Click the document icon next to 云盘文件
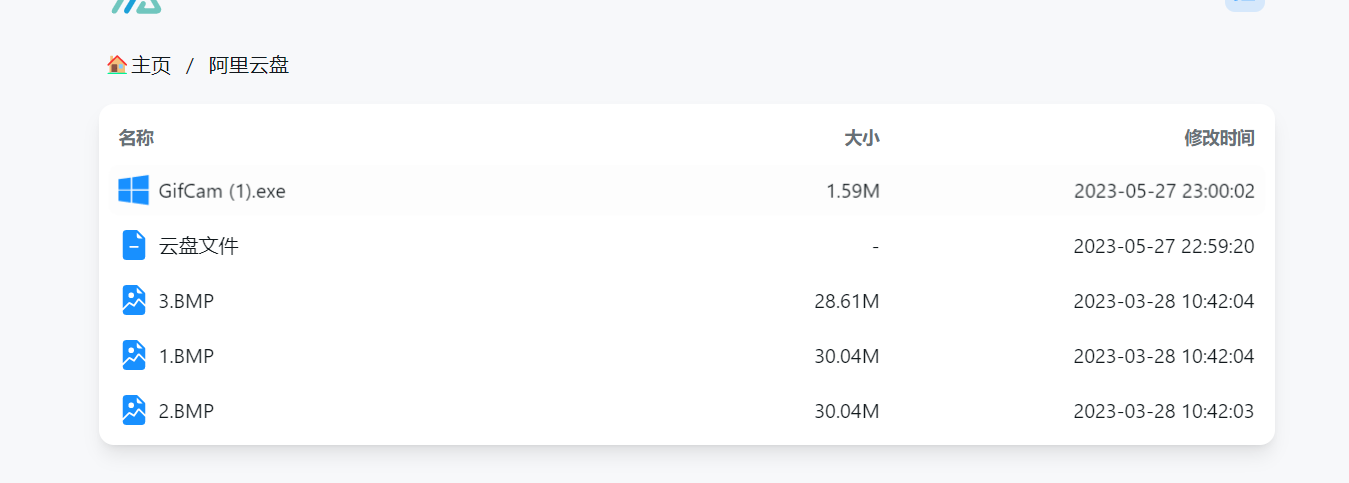 [x=134, y=245]
